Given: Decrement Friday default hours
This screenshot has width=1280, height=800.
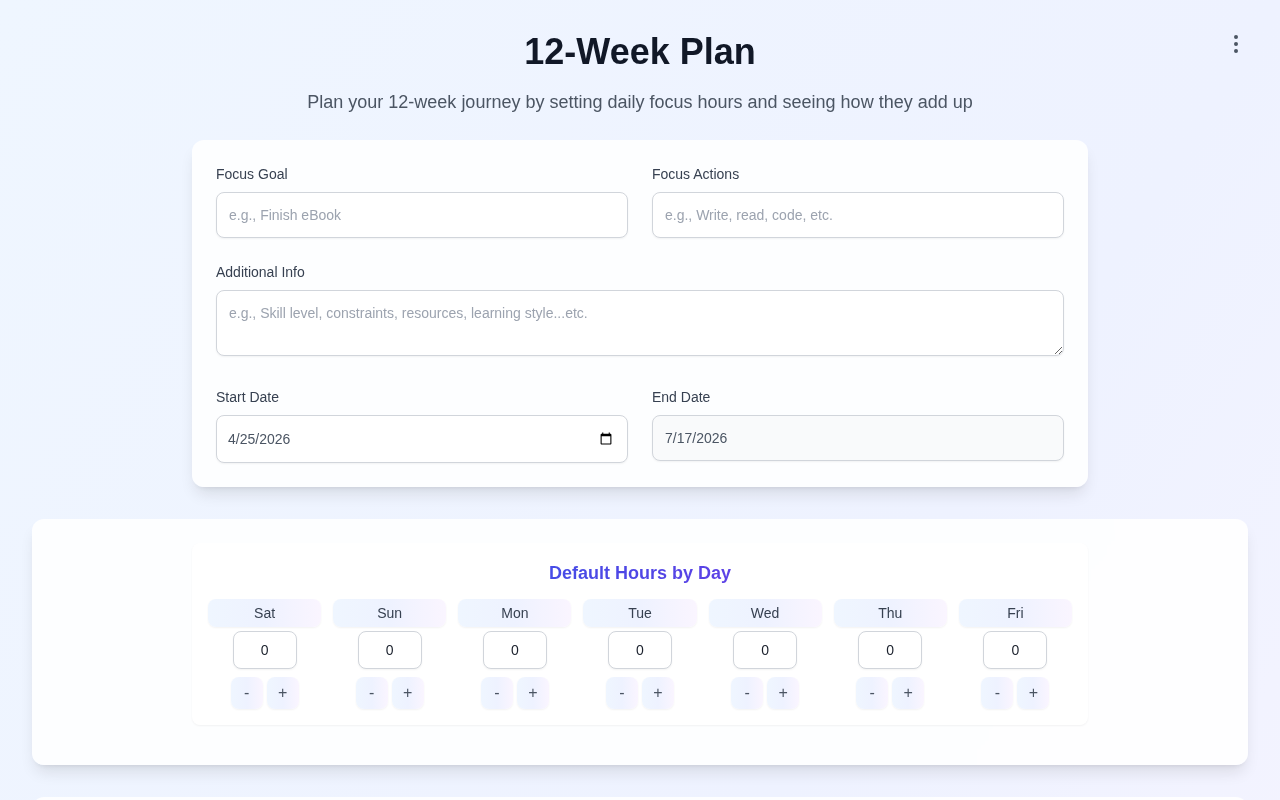Looking at the screenshot, I should pyautogui.click(x=997, y=693).
